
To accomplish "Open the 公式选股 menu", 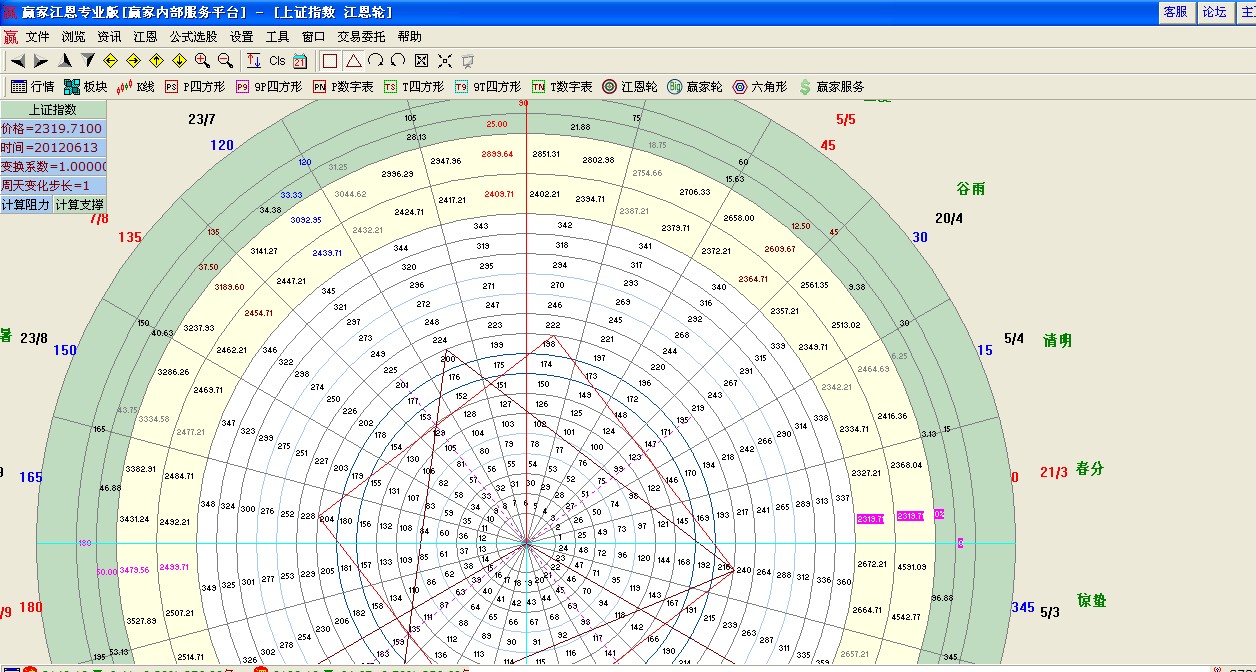I will point(193,36).
